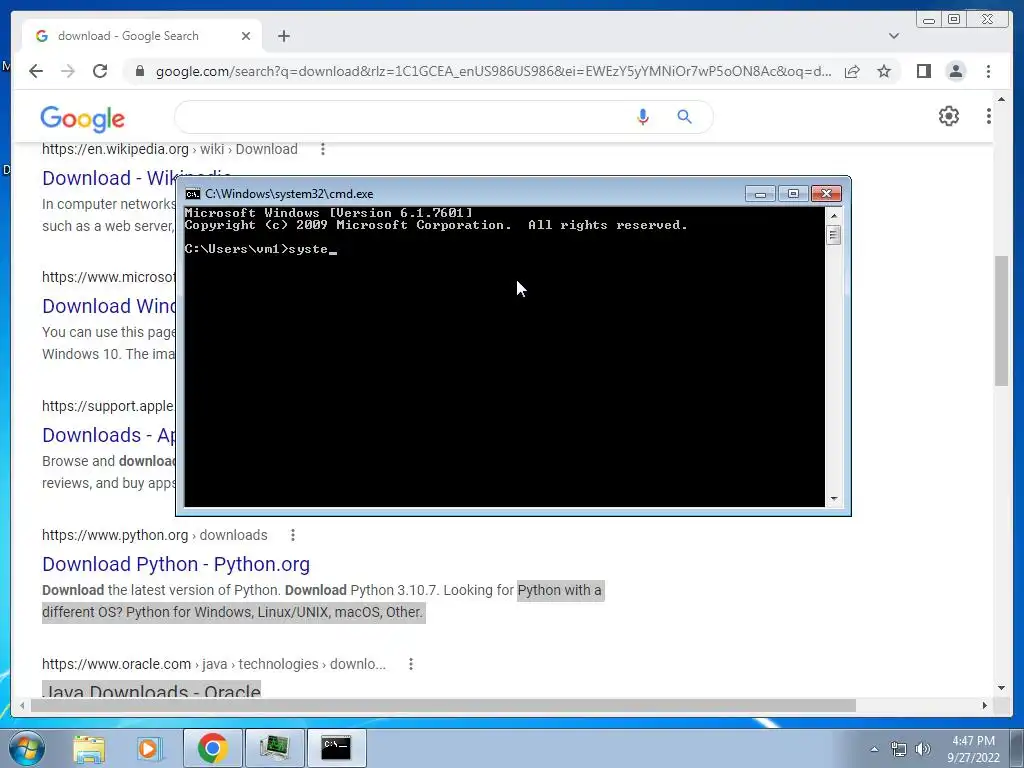The image size is (1024, 768).
Task: Click the page scrollbar down arrow
Action: (x=1002, y=688)
